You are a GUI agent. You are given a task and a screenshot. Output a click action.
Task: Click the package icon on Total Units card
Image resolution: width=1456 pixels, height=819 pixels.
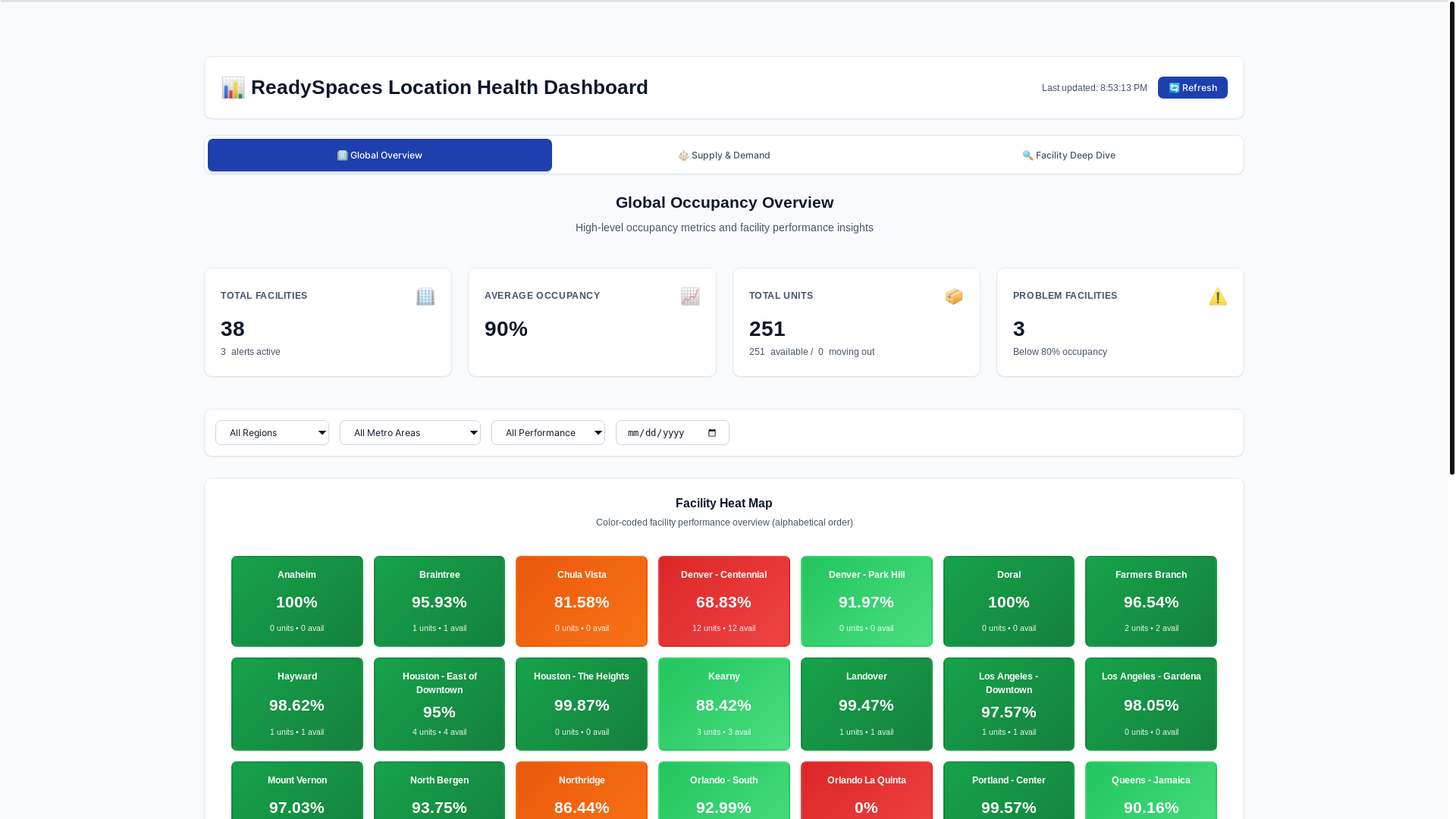pos(954,297)
